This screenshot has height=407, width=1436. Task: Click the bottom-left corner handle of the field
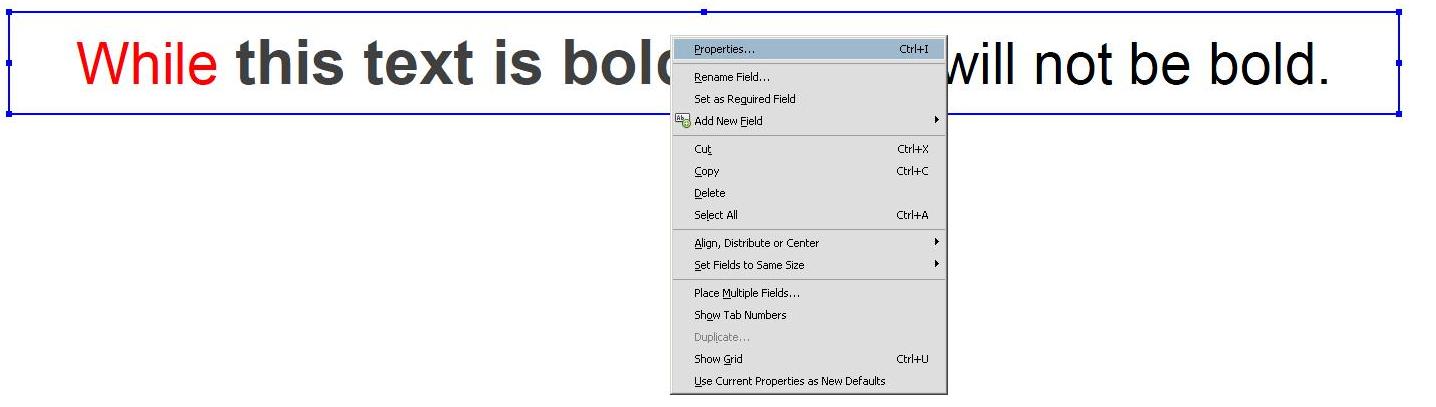click(9, 114)
